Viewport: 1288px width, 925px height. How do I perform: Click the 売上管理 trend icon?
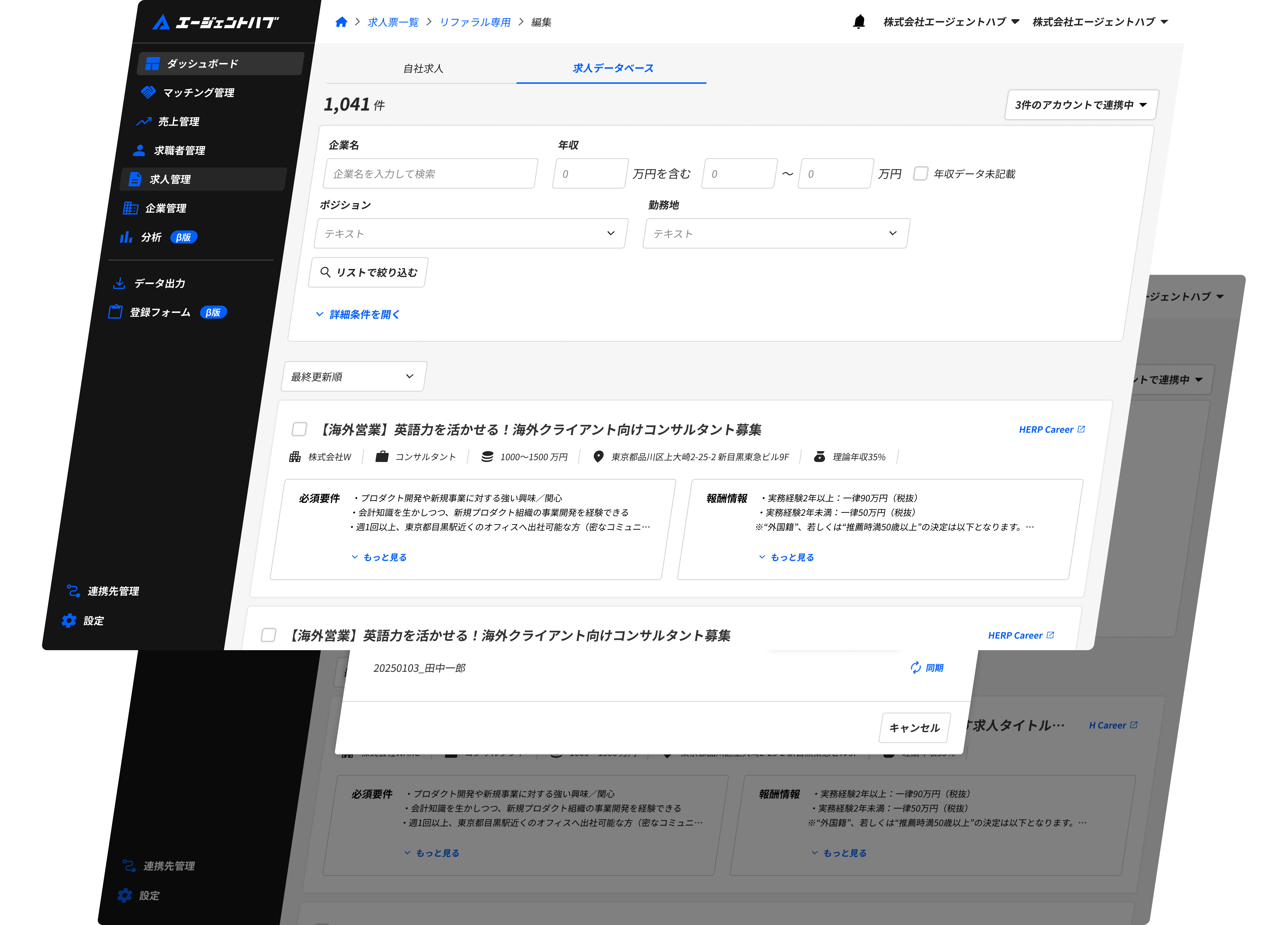point(144,121)
